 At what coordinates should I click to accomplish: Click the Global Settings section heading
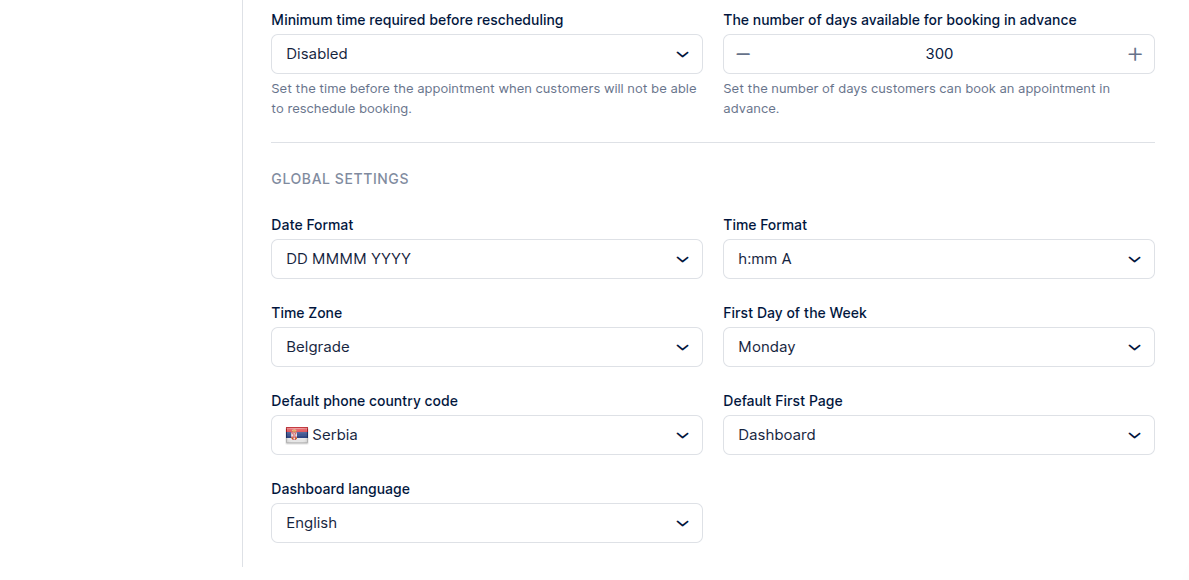(340, 179)
